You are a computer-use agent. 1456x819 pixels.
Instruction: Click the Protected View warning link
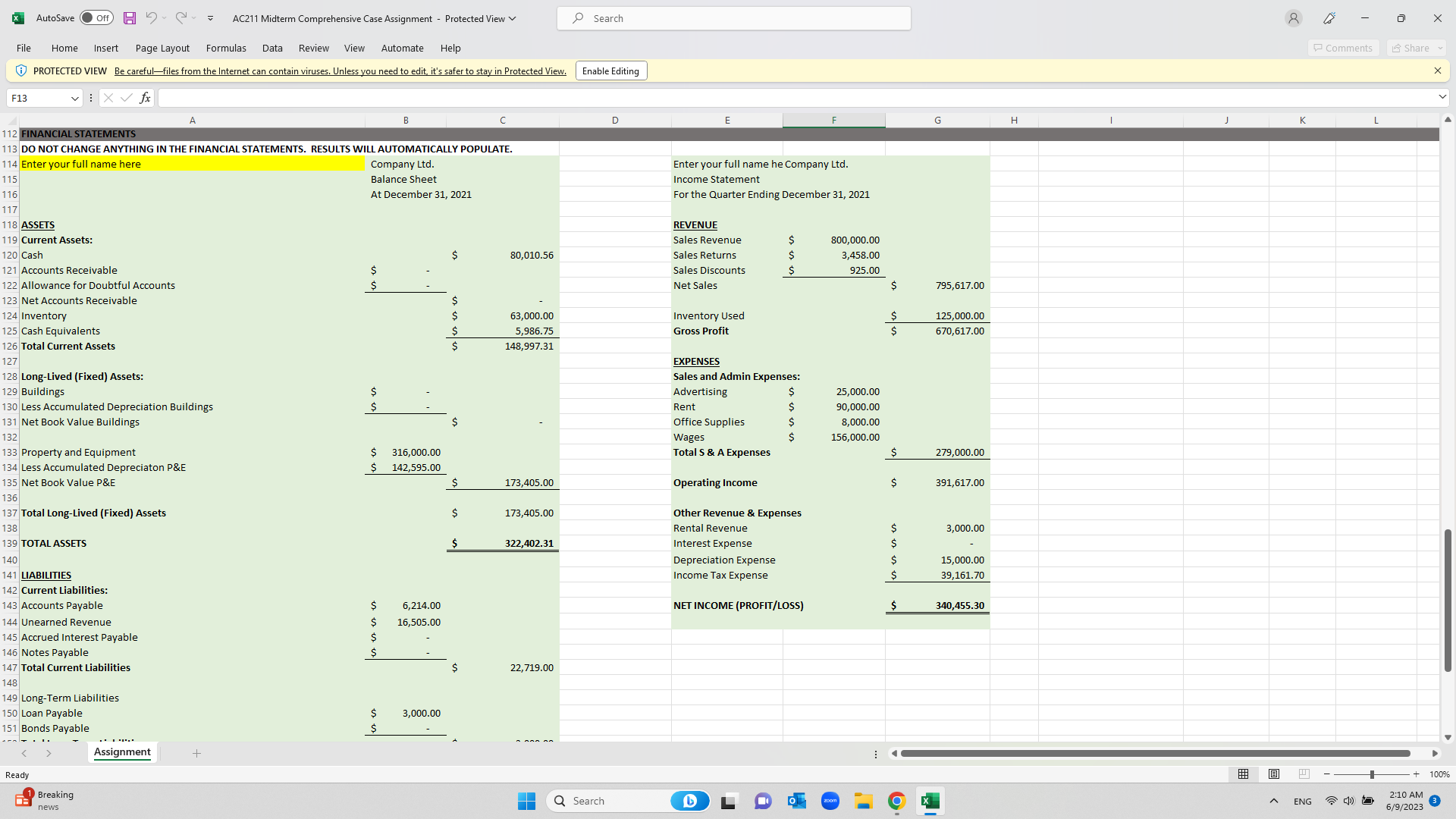340,71
